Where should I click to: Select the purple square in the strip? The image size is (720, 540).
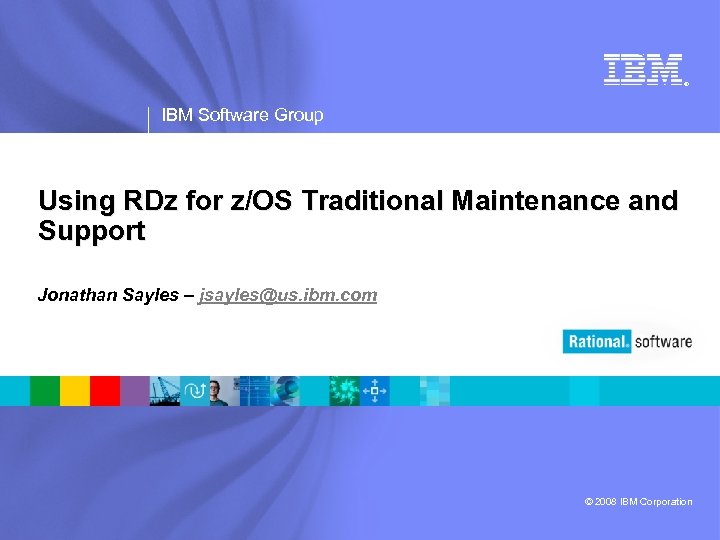(135, 391)
